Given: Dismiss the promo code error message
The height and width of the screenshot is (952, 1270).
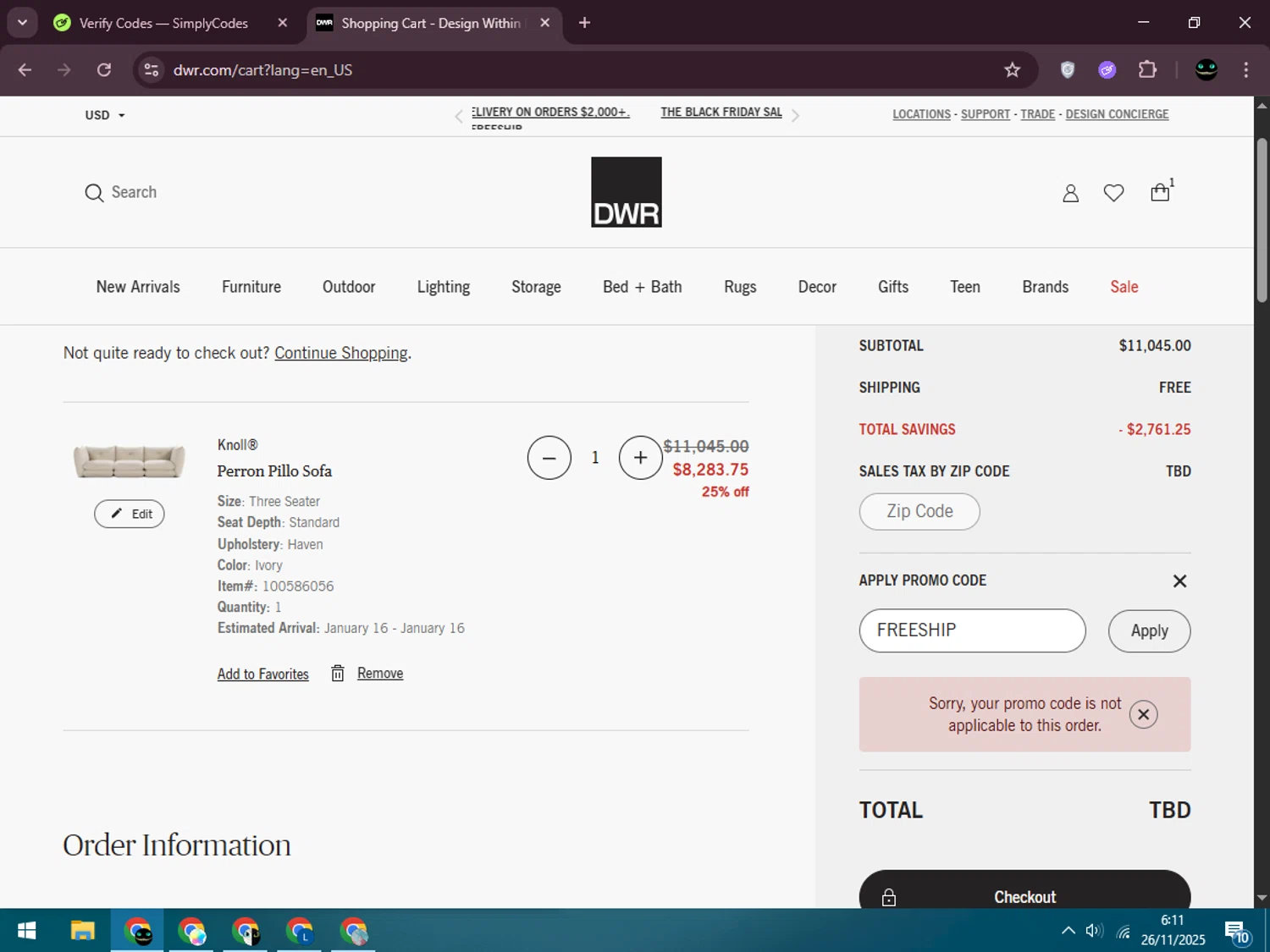Looking at the screenshot, I should [1143, 714].
